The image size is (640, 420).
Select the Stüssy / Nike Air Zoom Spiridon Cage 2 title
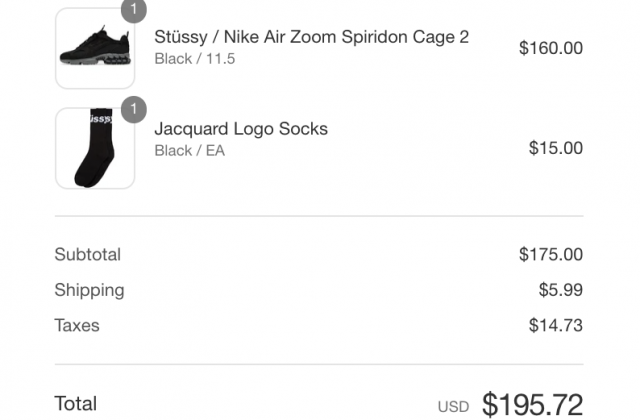pos(311,37)
